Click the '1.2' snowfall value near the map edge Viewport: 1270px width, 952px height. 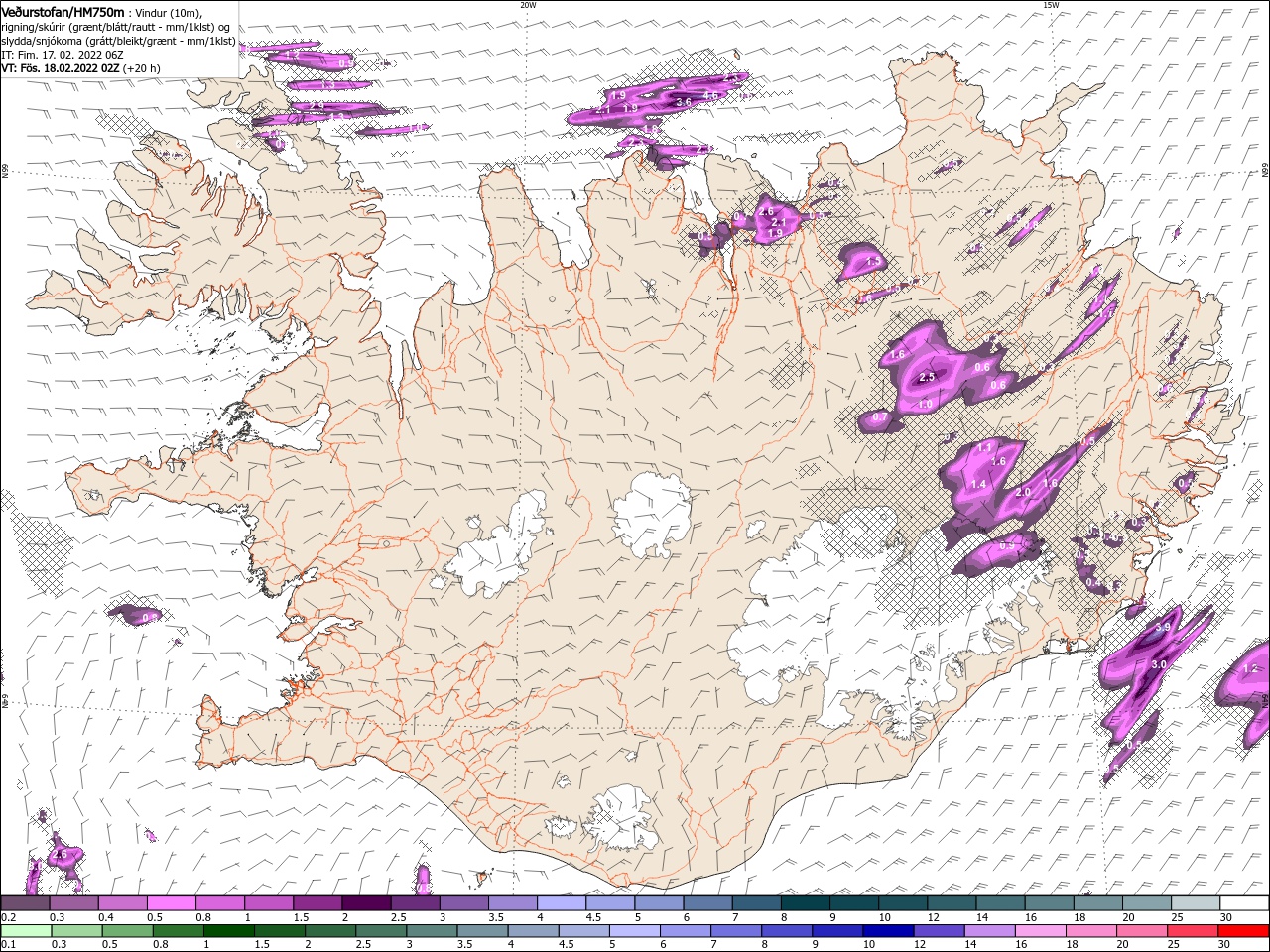click(1250, 669)
